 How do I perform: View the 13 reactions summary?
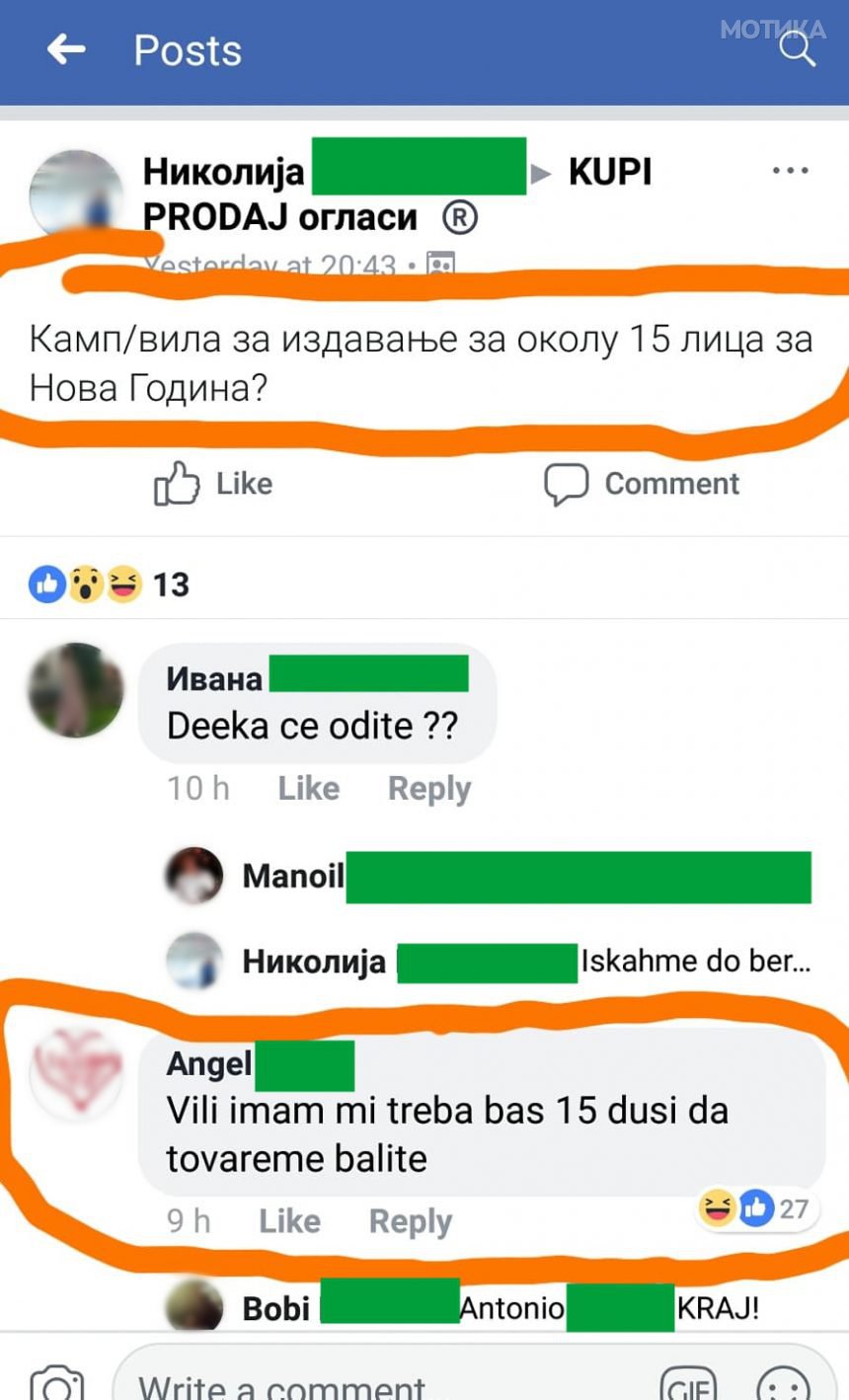pyautogui.click(x=109, y=584)
